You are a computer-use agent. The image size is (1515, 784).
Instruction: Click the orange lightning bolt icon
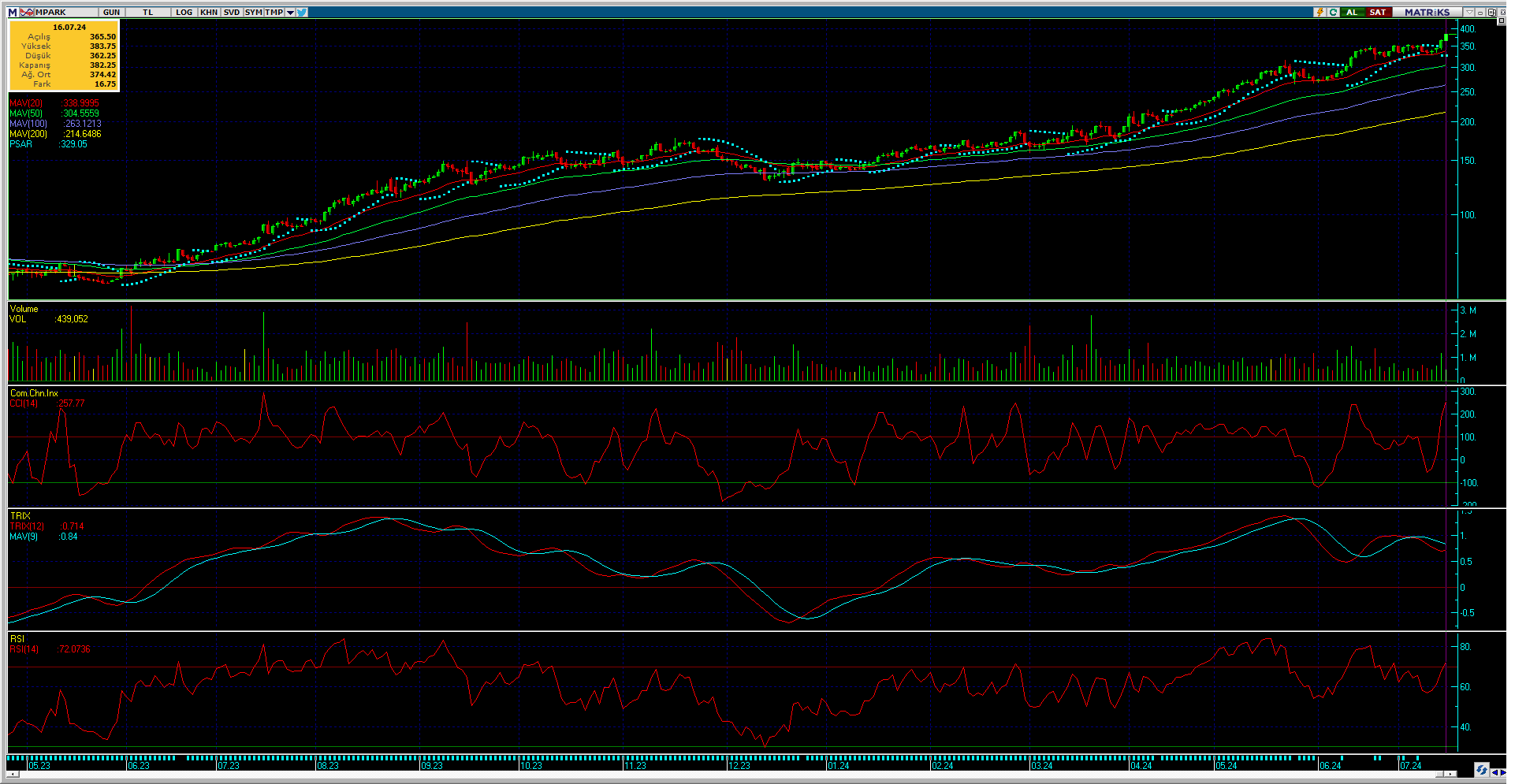(x=1320, y=12)
